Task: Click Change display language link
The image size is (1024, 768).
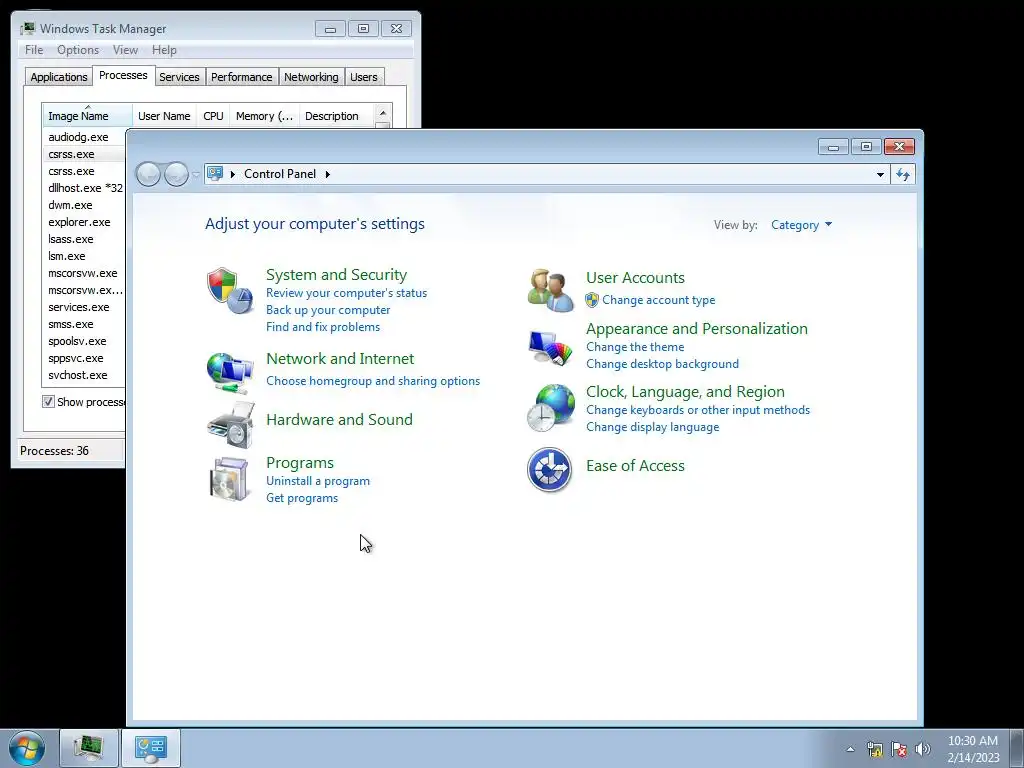Action: click(652, 427)
